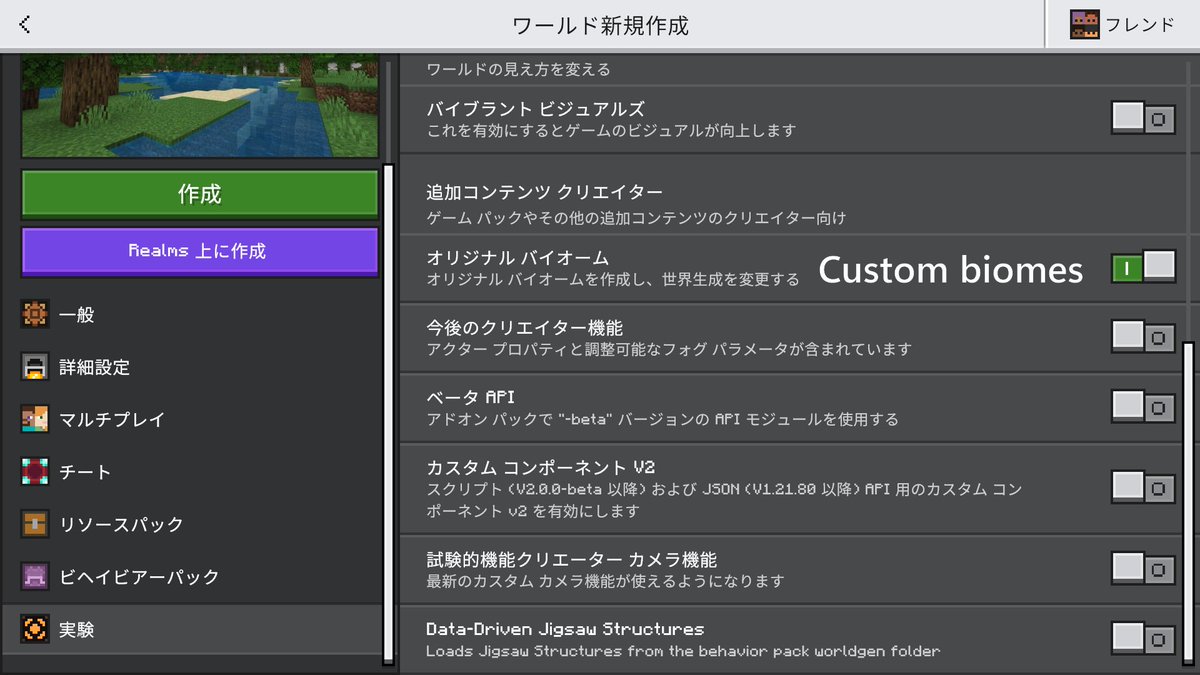The image size is (1200, 675).
Task: Open the リソースパック tab
Action: 190,524
